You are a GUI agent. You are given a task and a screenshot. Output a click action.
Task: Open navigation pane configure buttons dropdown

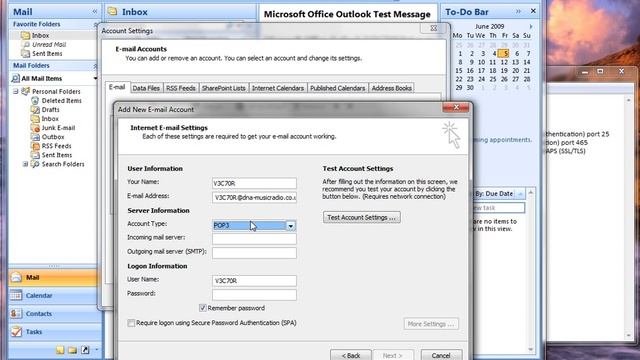[x=96, y=350]
